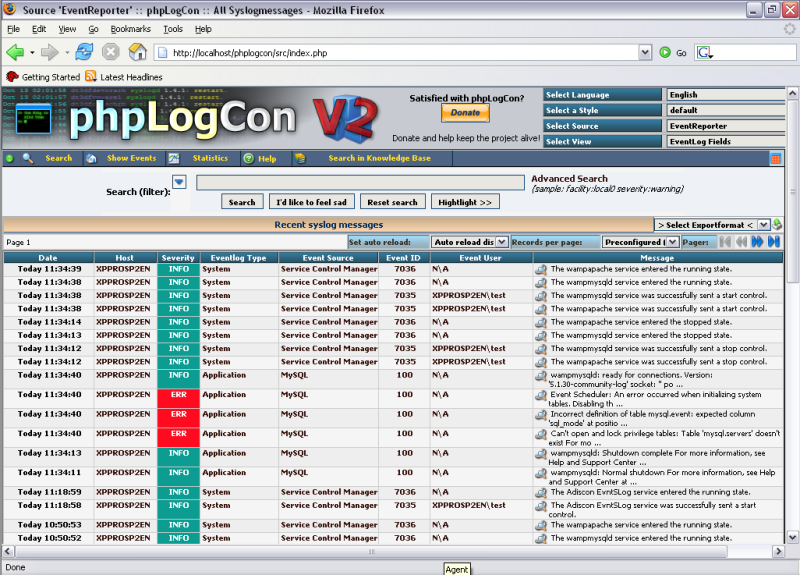
Task: Click the vertical scrollbar down arrow
Action: (792, 537)
